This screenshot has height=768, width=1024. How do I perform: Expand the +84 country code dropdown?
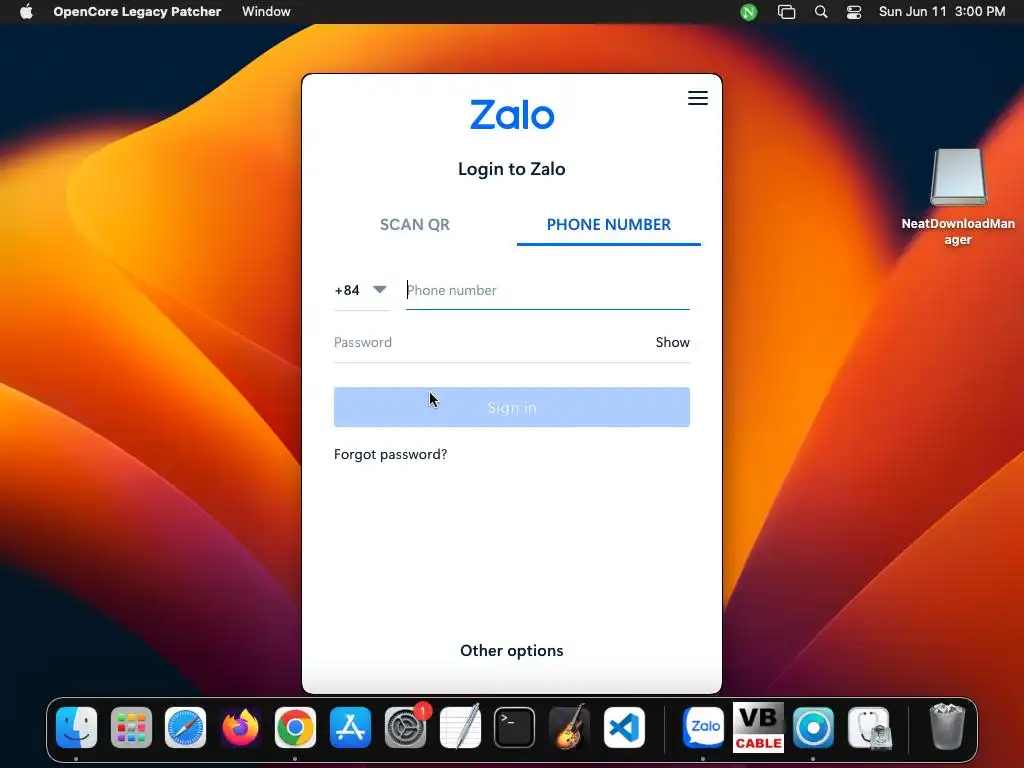tap(360, 290)
